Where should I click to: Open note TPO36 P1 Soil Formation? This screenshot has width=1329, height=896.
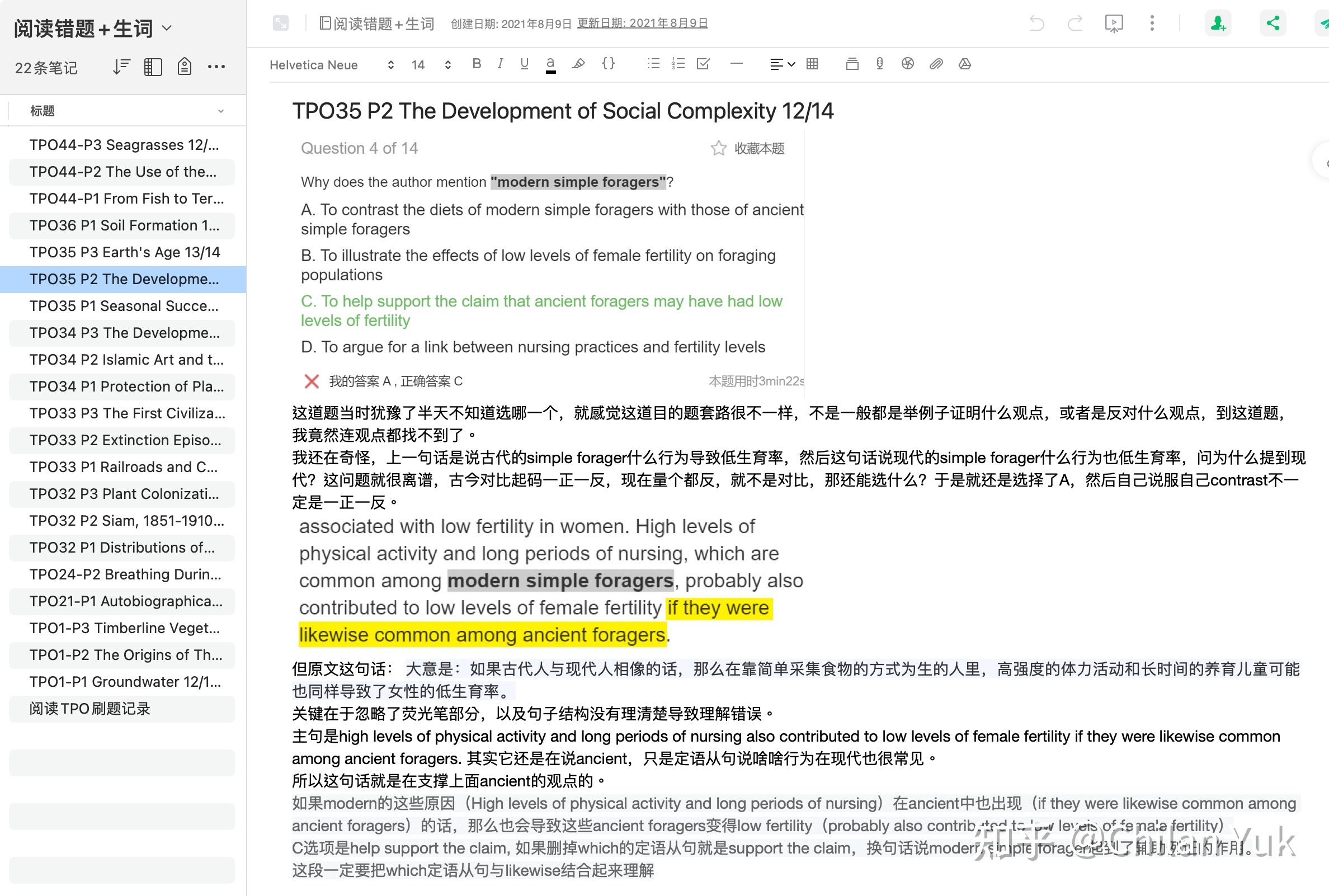[x=123, y=226]
